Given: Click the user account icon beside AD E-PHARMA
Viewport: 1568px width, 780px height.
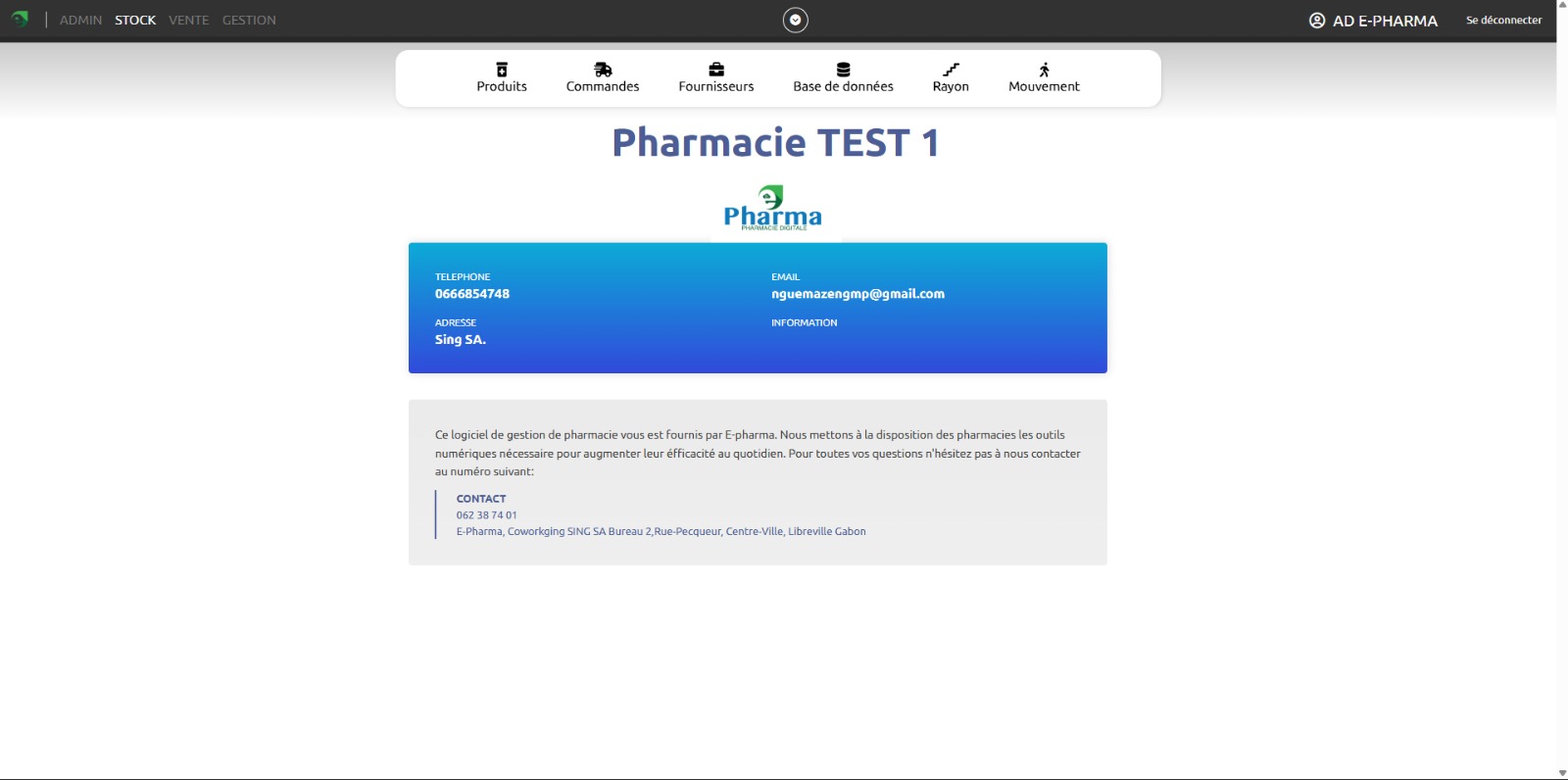Looking at the screenshot, I should pos(1317,21).
